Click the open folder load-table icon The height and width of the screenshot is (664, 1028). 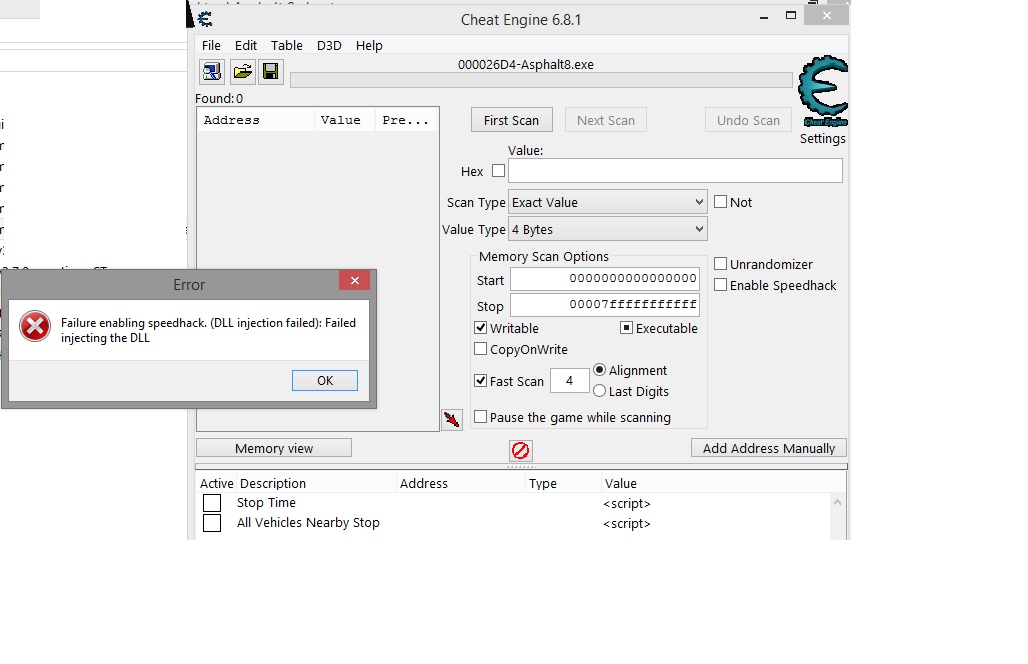pos(242,71)
